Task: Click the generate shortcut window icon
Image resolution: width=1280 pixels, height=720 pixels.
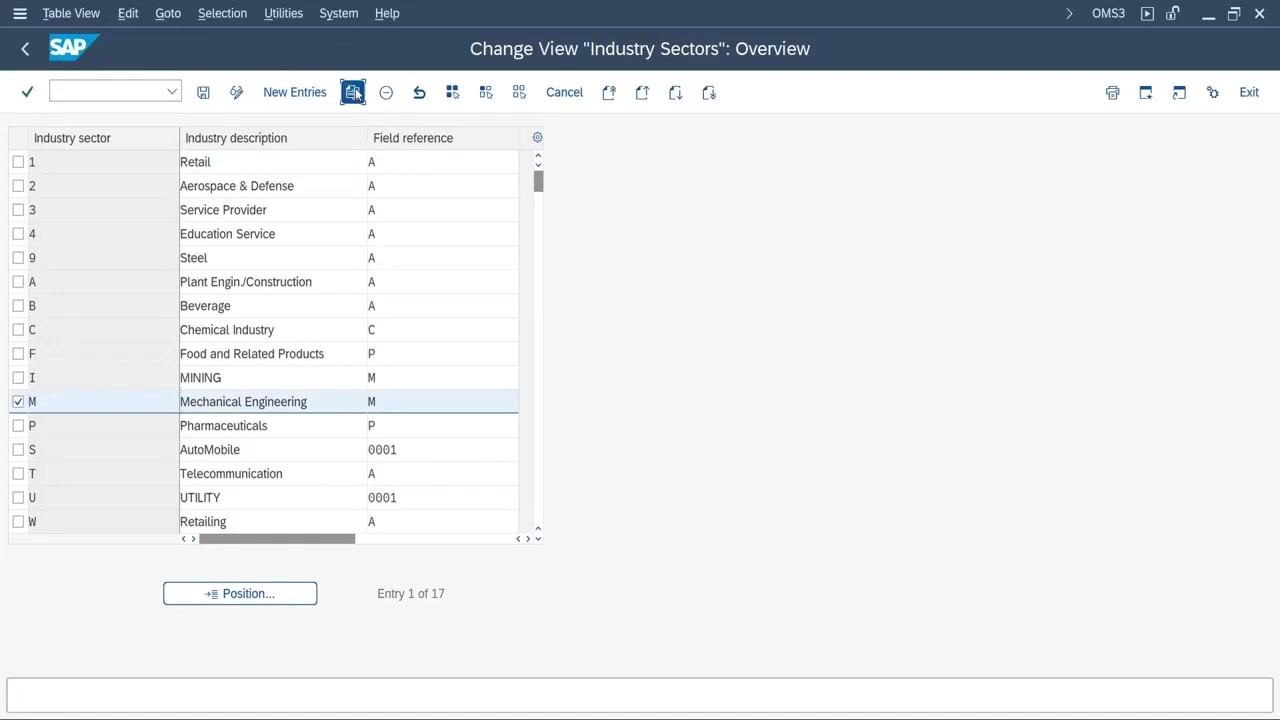Action: (x=1179, y=92)
